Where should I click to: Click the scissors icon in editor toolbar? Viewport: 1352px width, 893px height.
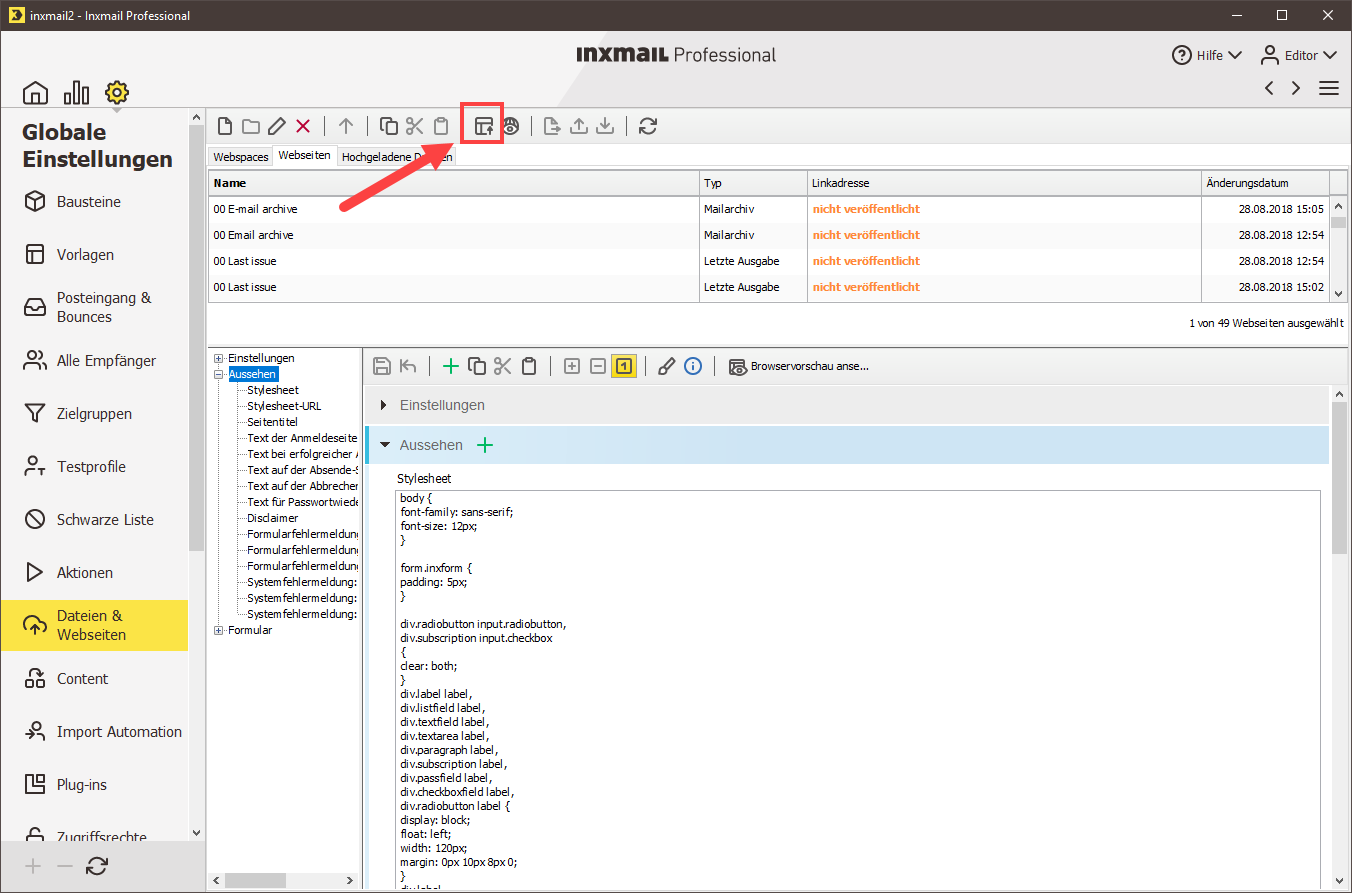coord(503,366)
